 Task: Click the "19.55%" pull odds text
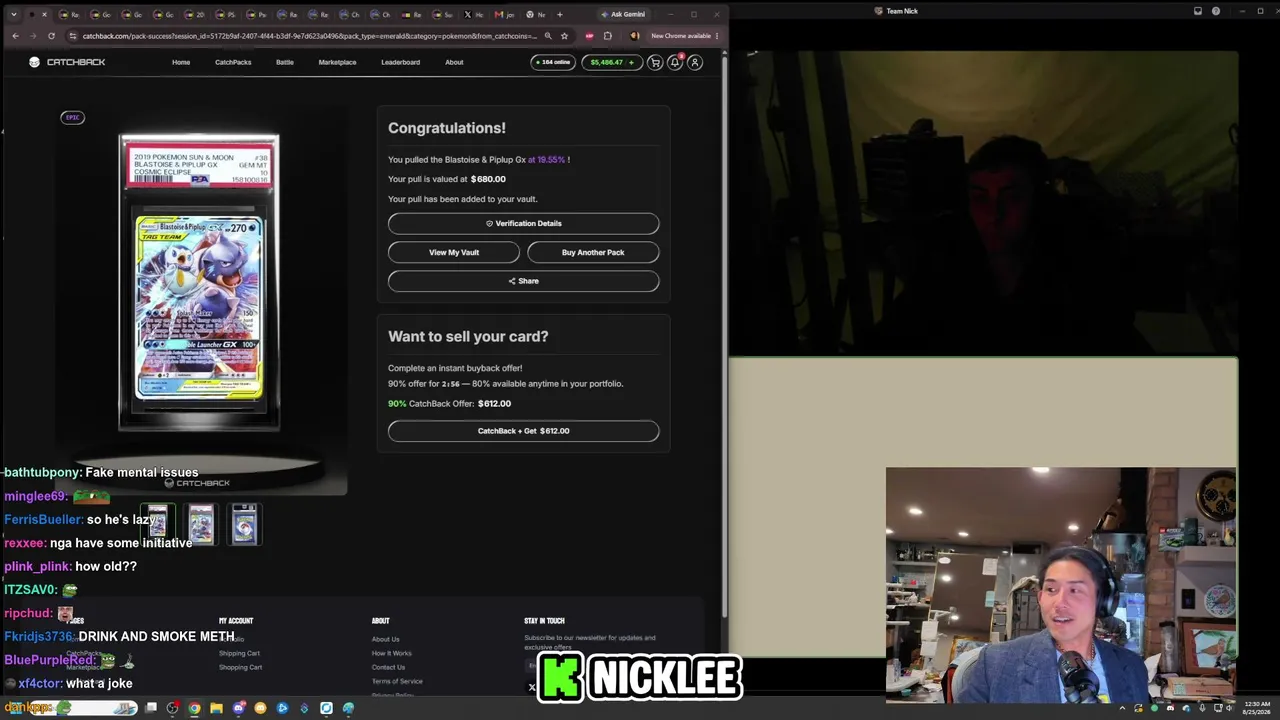coord(551,160)
